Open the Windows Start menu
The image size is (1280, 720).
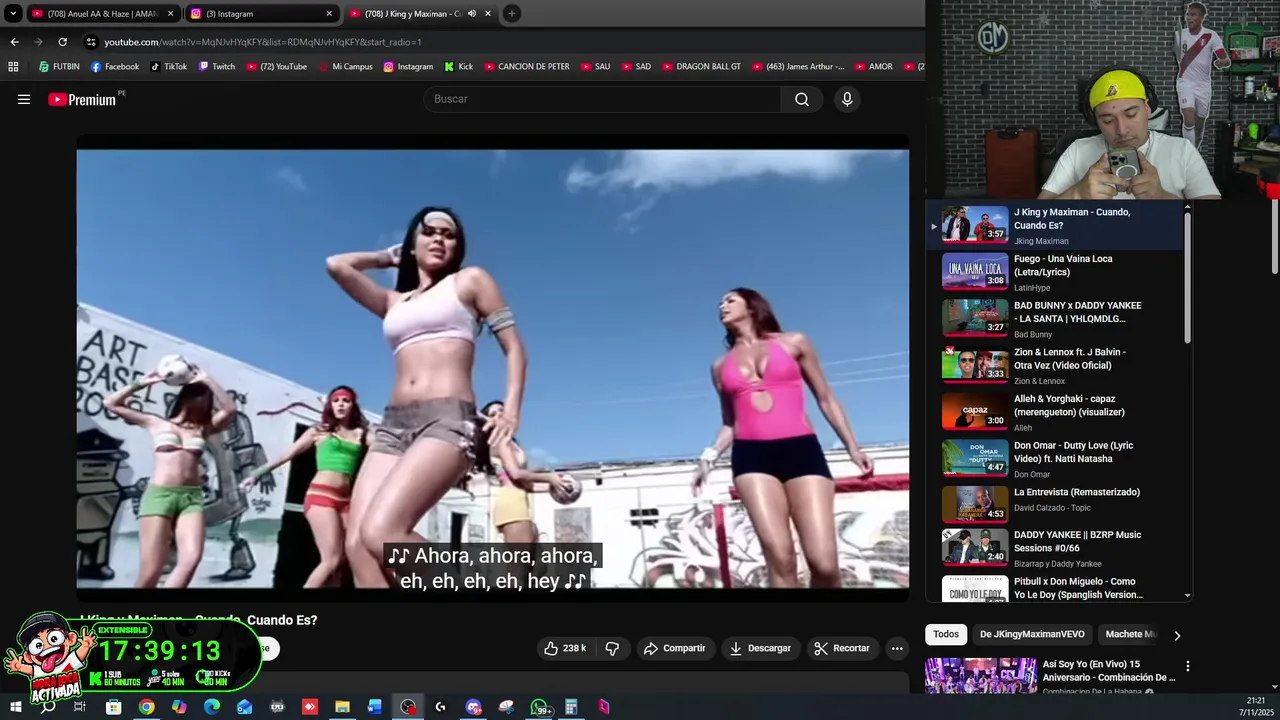tap(15, 707)
